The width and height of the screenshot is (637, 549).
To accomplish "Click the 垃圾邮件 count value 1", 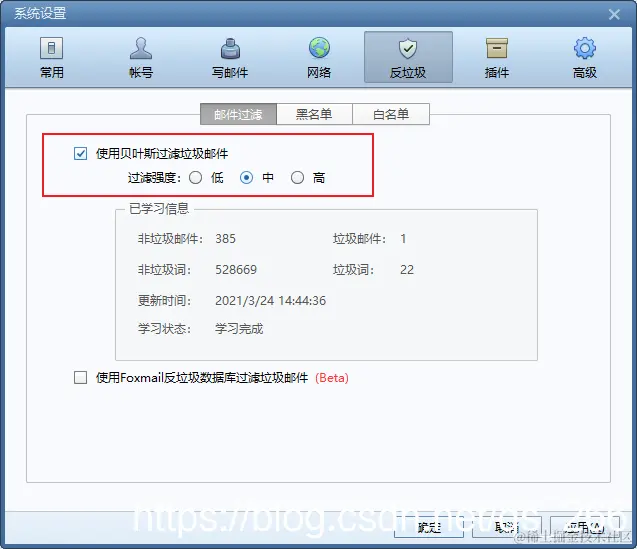I will (403, 239).
